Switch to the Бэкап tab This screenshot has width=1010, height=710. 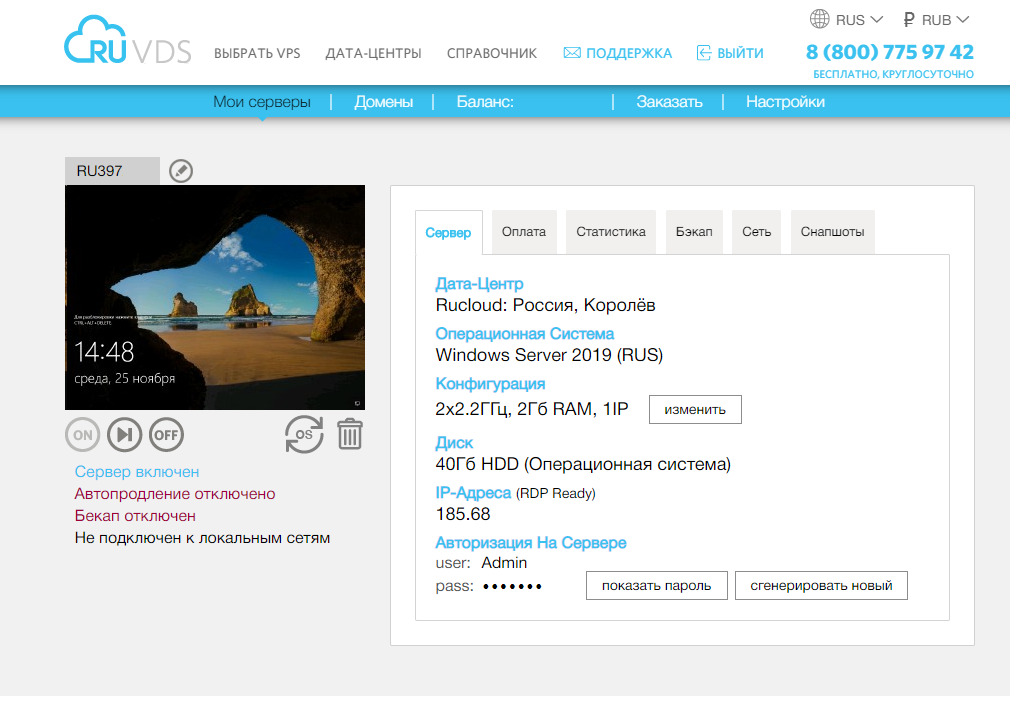[x=694, y=232]
